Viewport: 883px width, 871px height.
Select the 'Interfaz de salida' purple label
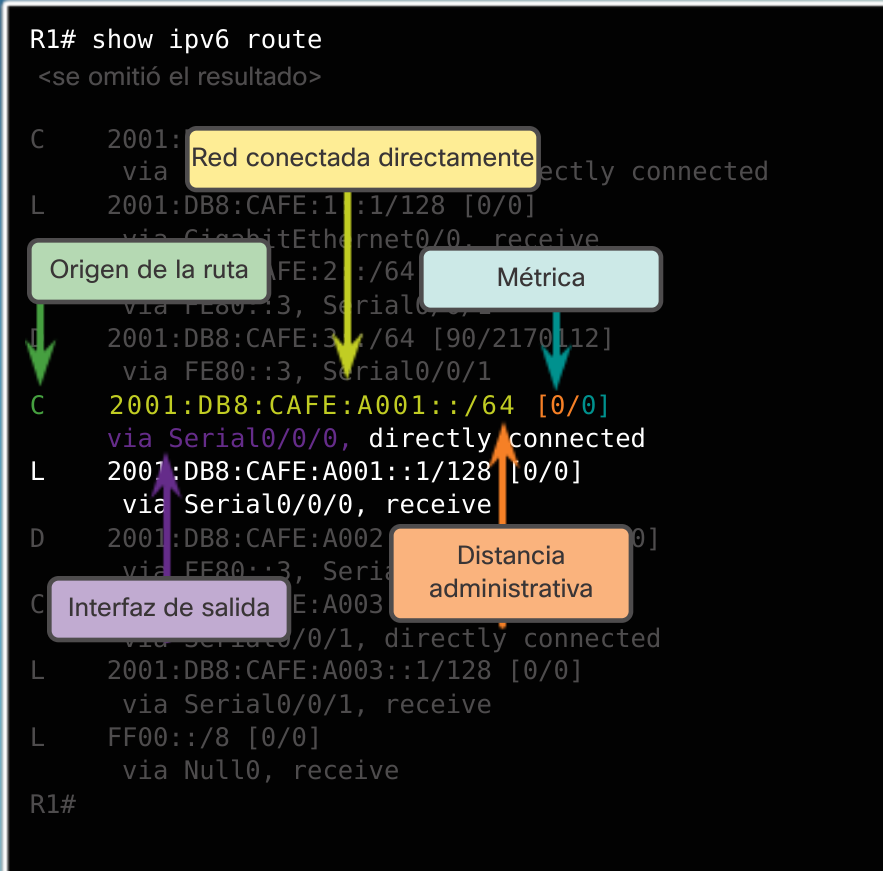168,607
